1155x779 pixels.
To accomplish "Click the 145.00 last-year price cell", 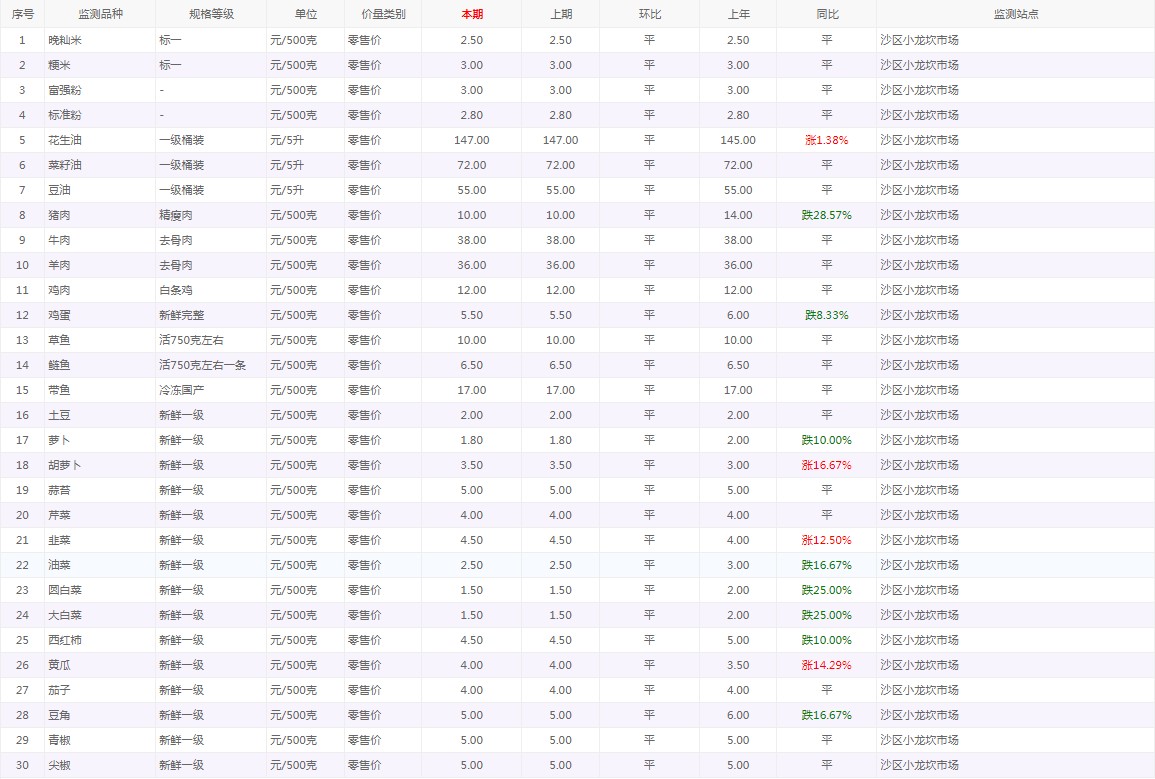I will point(738,140).
